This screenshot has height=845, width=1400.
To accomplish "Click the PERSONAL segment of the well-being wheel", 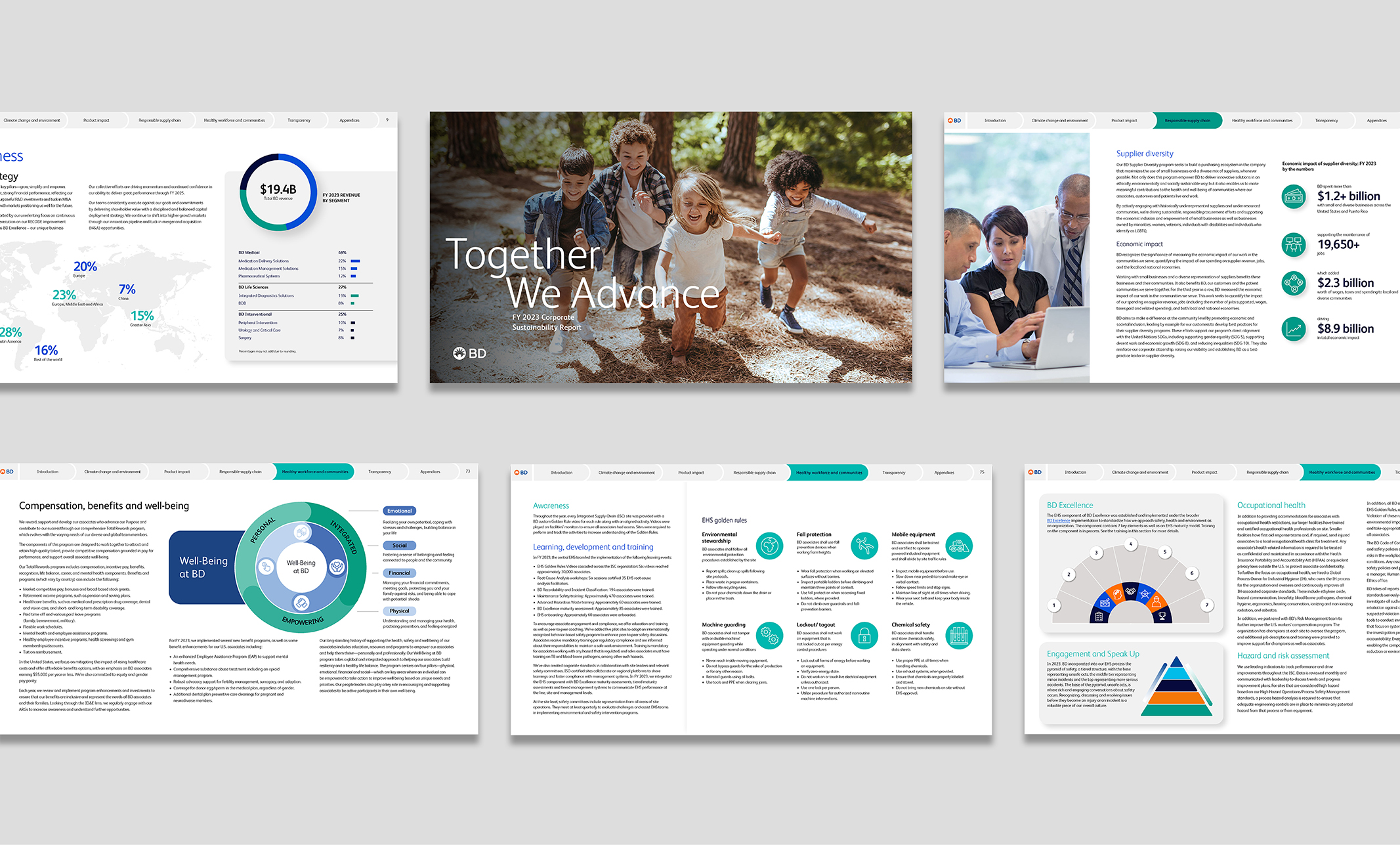I will click(263, 531).
